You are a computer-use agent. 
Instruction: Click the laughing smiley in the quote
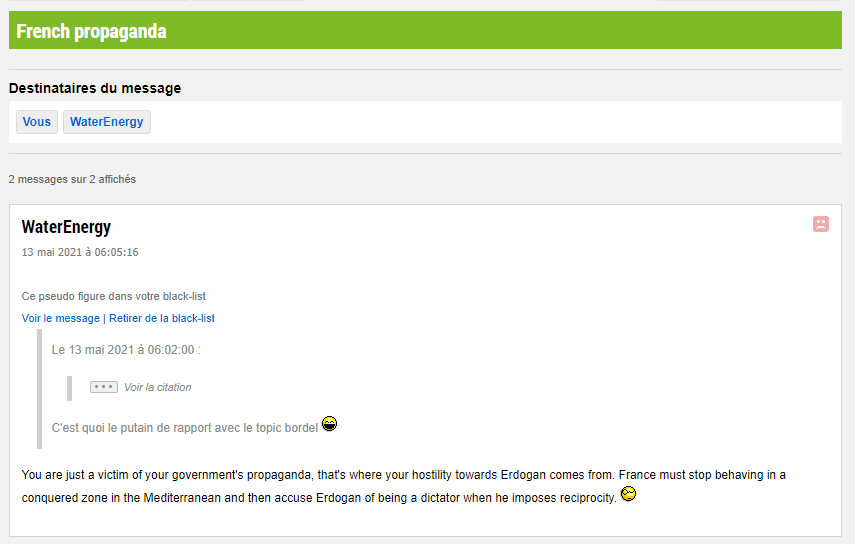point(329,424)
